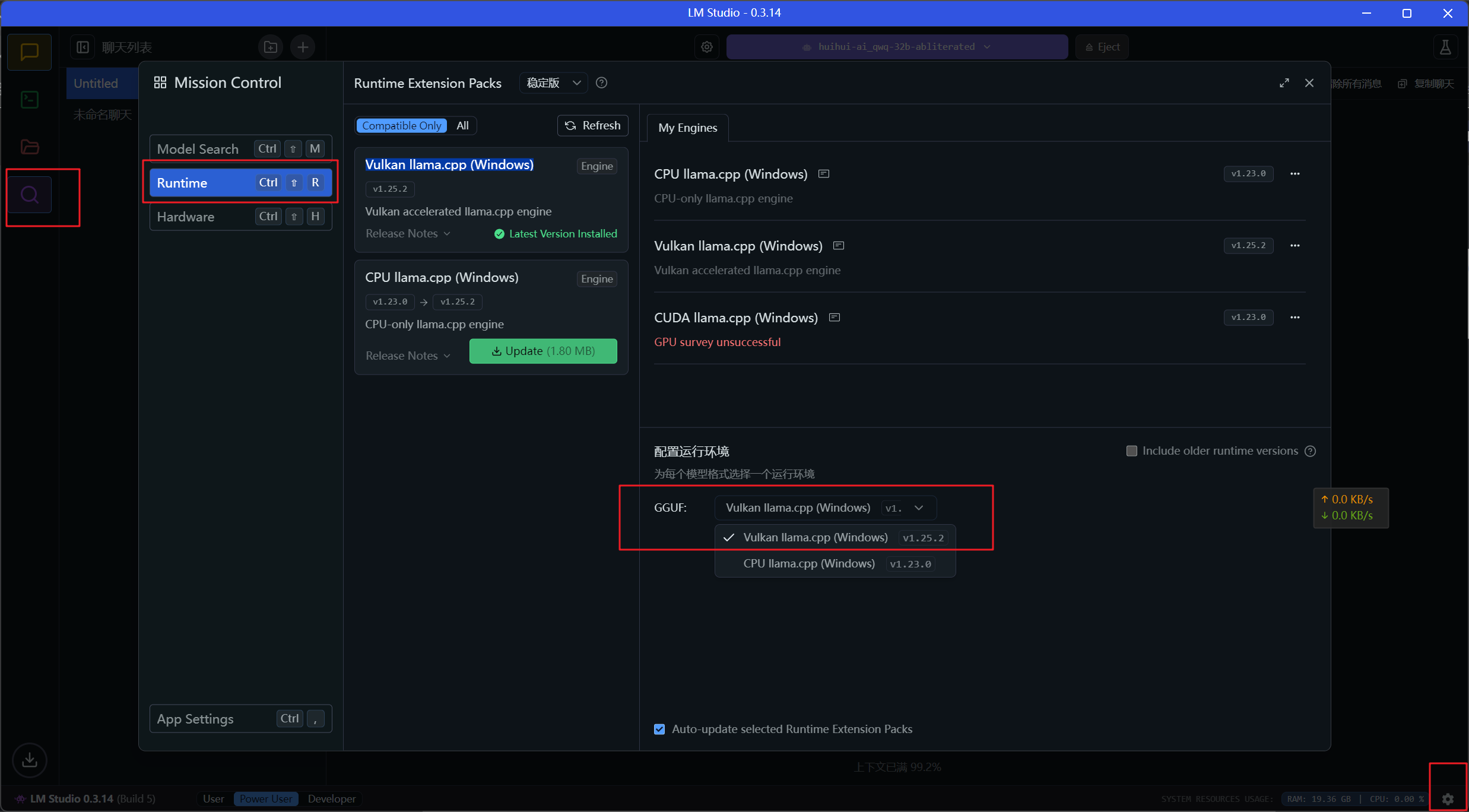
Task: Switch UI mode to Developer
Action: click(x=331, y=799)
